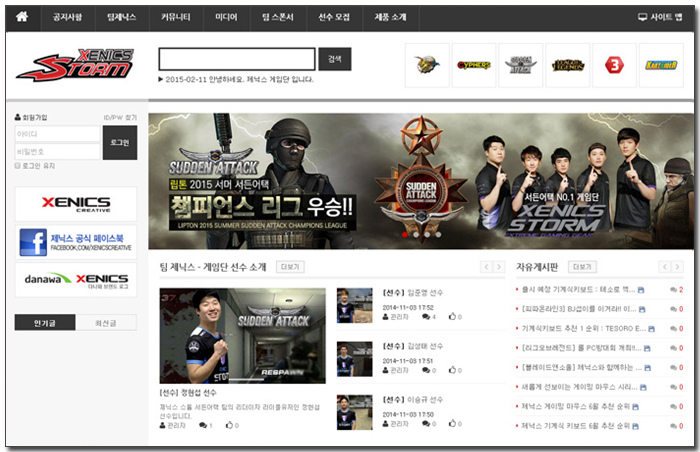Focus the 비밀번호 input field

click(x=58, y=152)
